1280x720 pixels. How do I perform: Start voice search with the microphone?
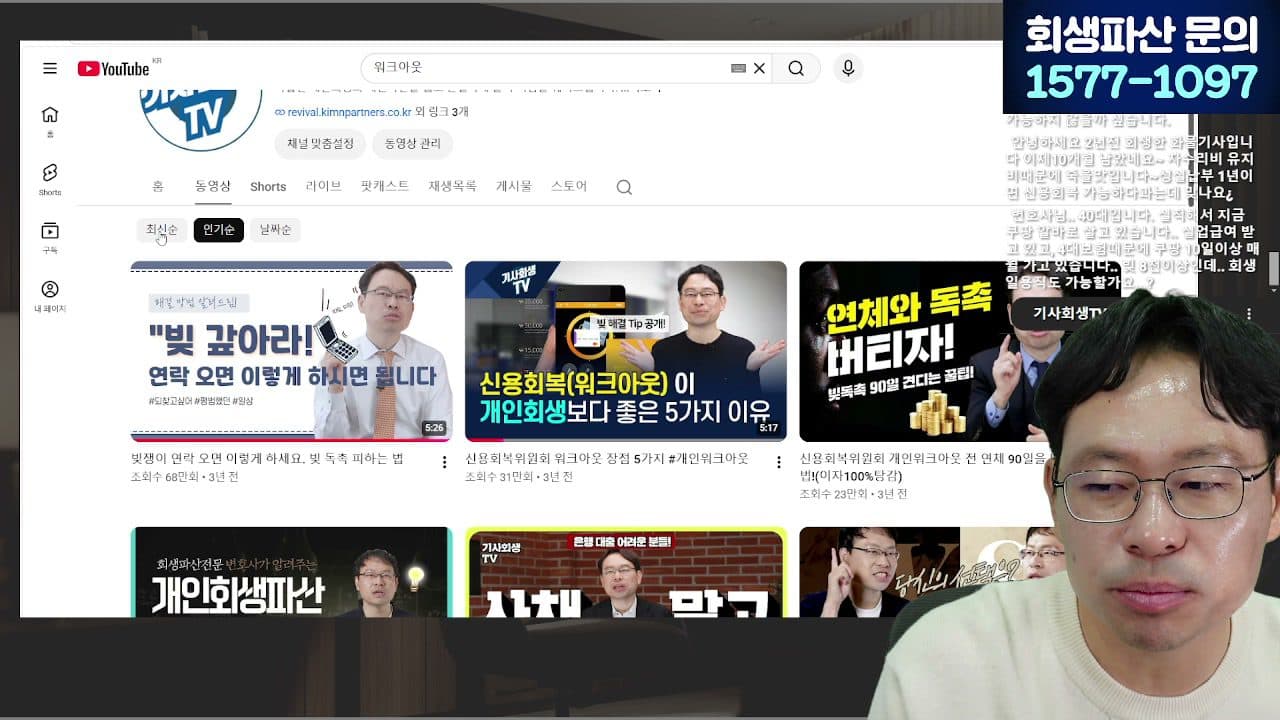[848, 68]
